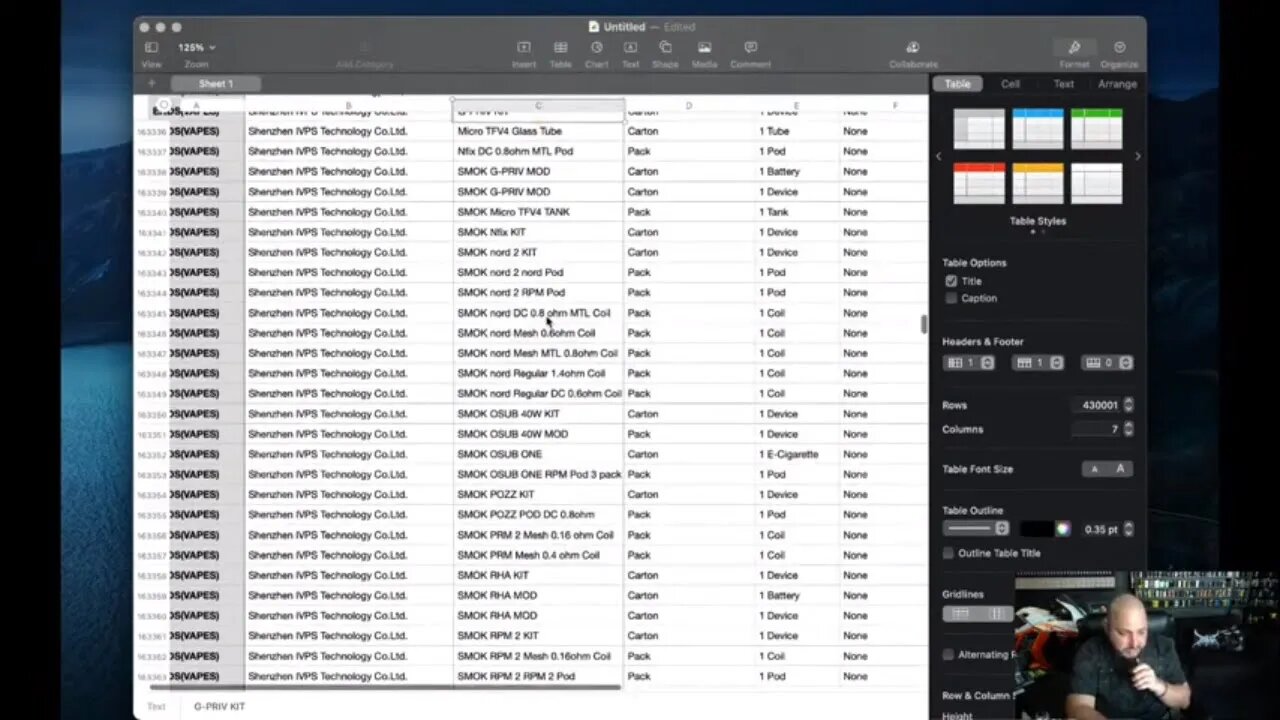Choose the yellow header table style
The width and height of the screenshot is (1280, 720).
click(1038, 184)
